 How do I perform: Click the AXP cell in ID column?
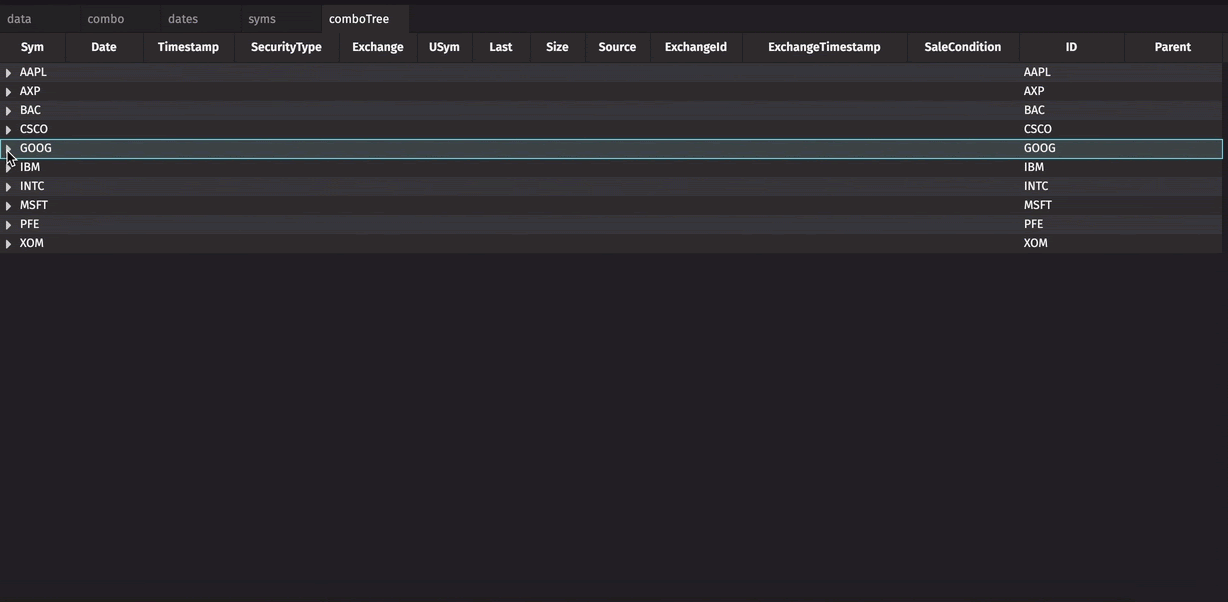(x=1071, y=91)
